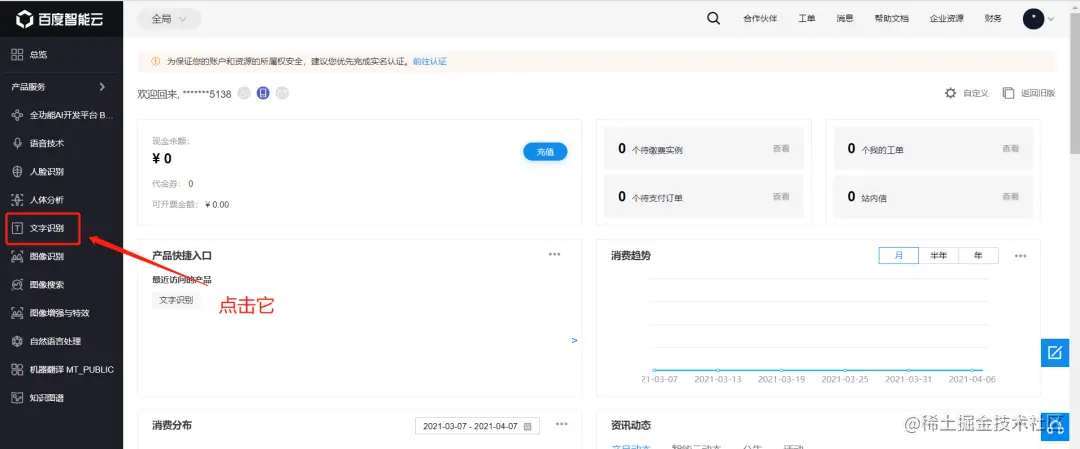Click 查看 for 站内信

pyautogui.click(x=1010, y=197)
